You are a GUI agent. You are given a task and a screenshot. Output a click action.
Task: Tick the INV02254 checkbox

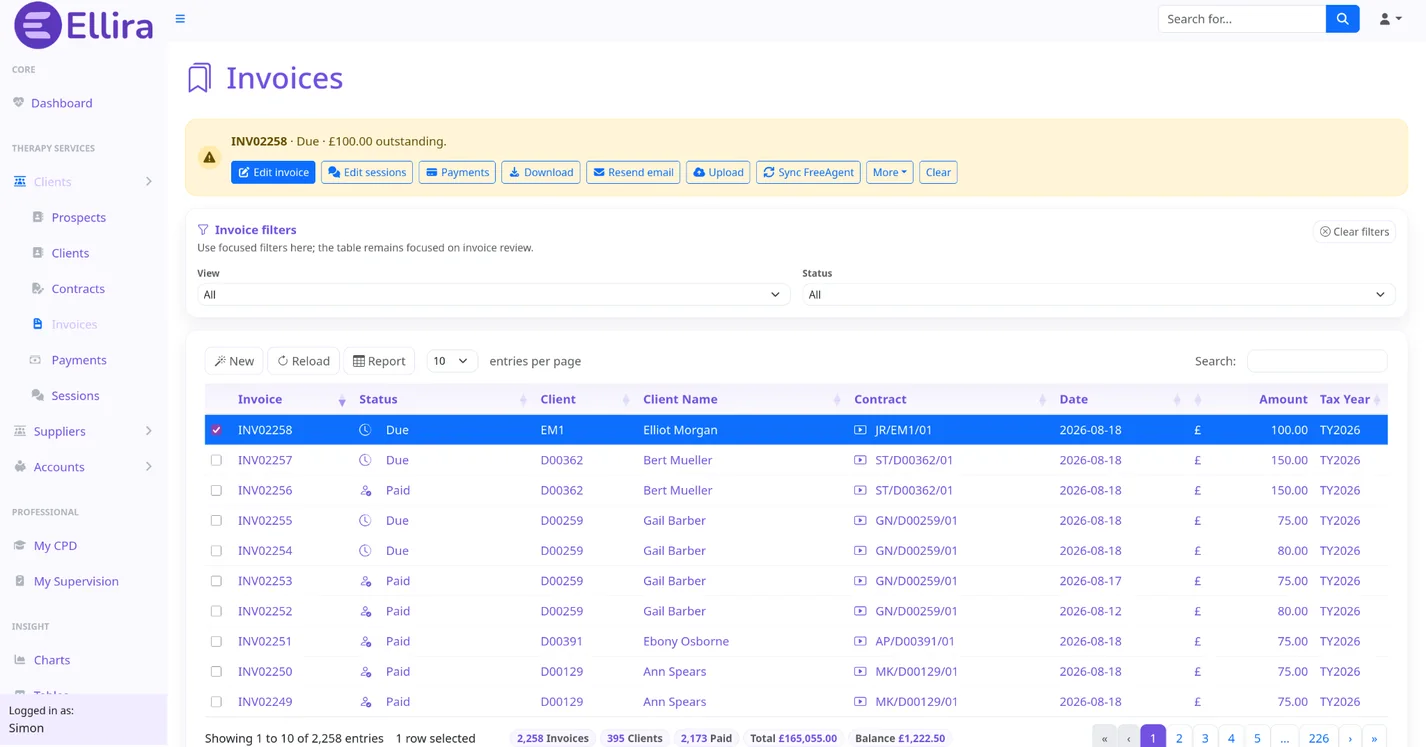216,551
